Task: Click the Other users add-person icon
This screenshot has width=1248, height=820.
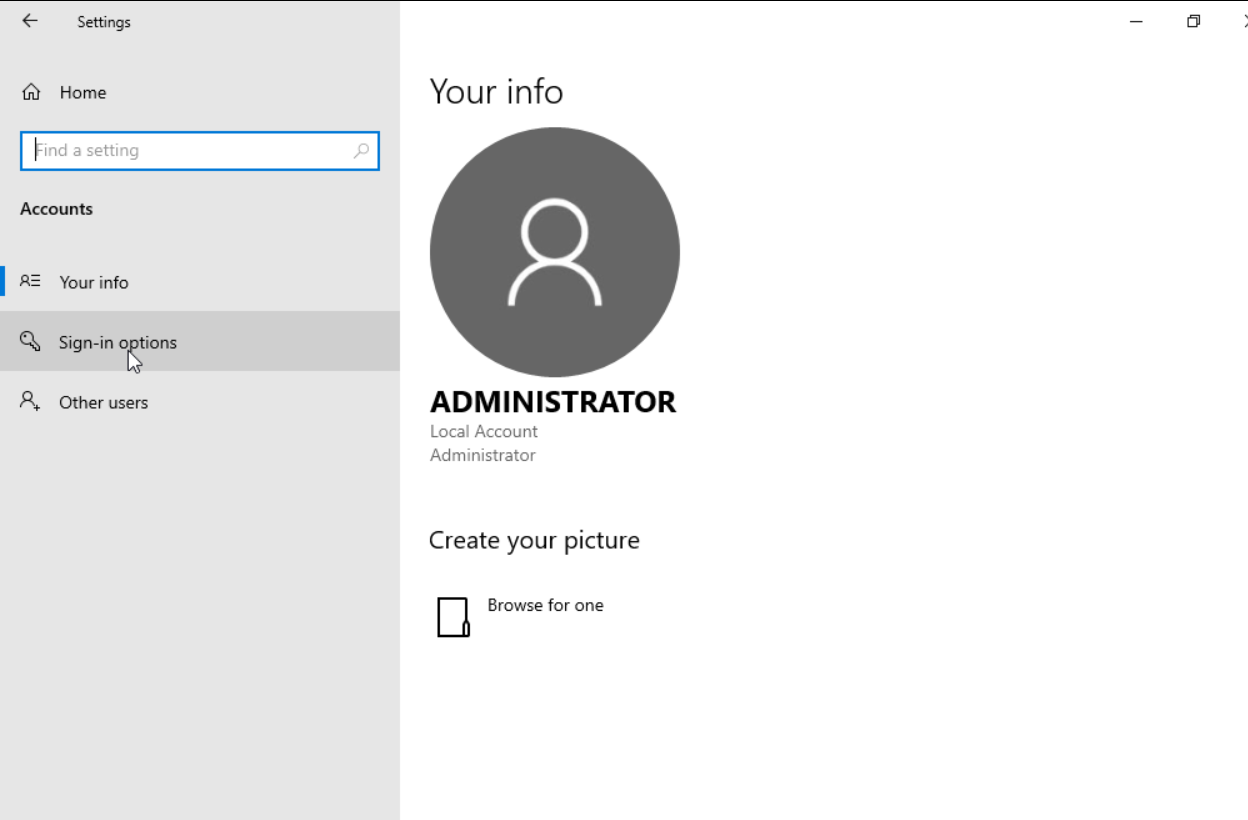Action: (x=31, y=401)
